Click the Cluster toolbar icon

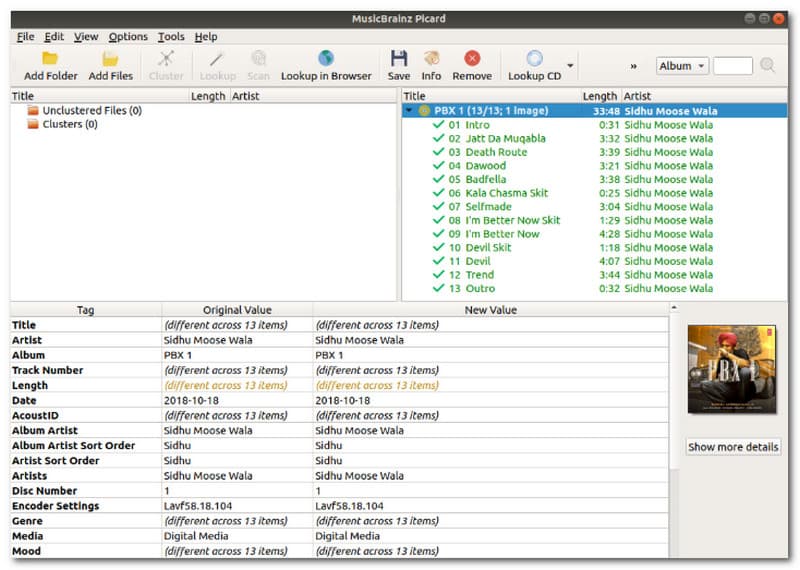point(166,59)
